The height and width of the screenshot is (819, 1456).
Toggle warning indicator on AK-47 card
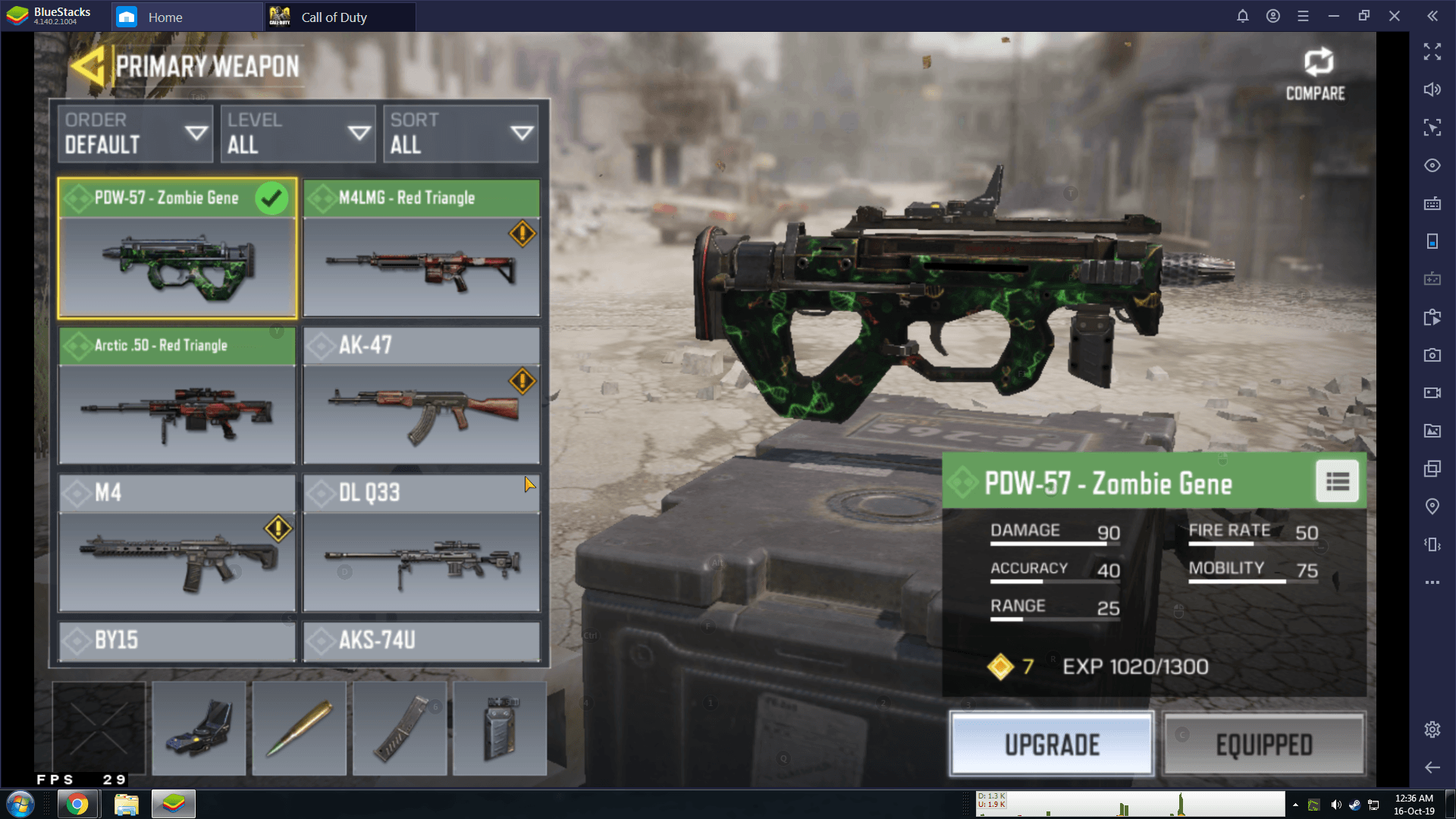click(x=521, y=381)
